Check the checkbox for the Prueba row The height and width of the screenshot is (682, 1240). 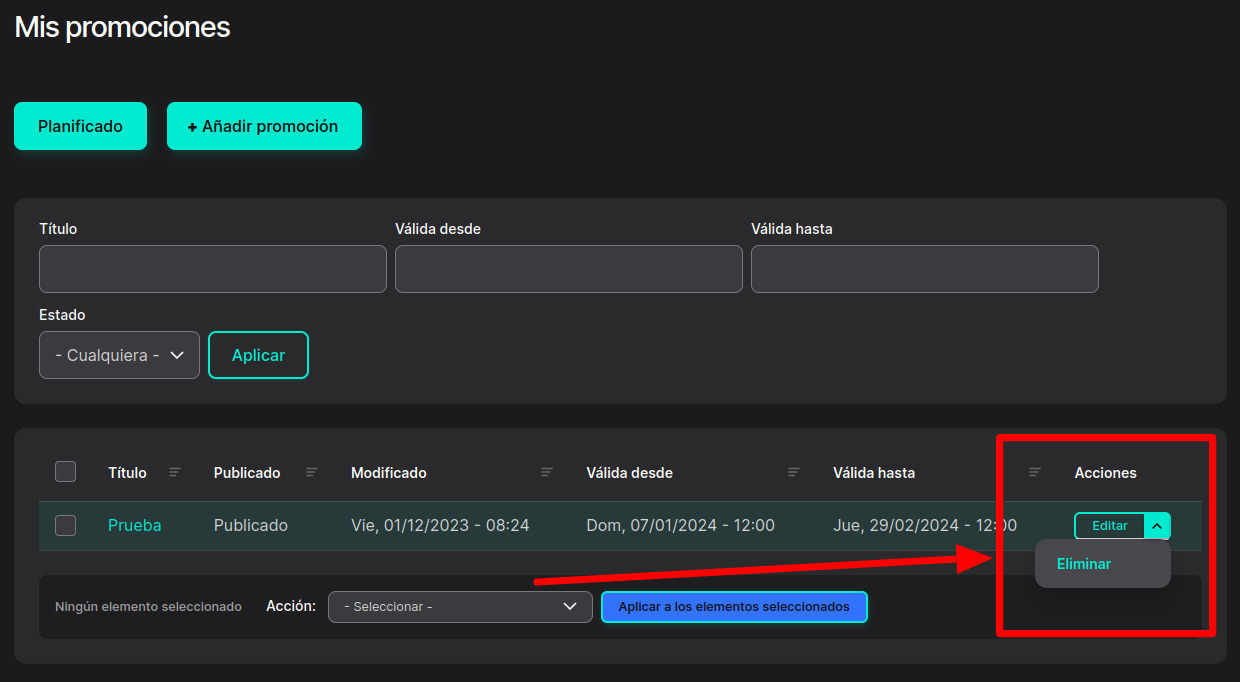point(65,525)
